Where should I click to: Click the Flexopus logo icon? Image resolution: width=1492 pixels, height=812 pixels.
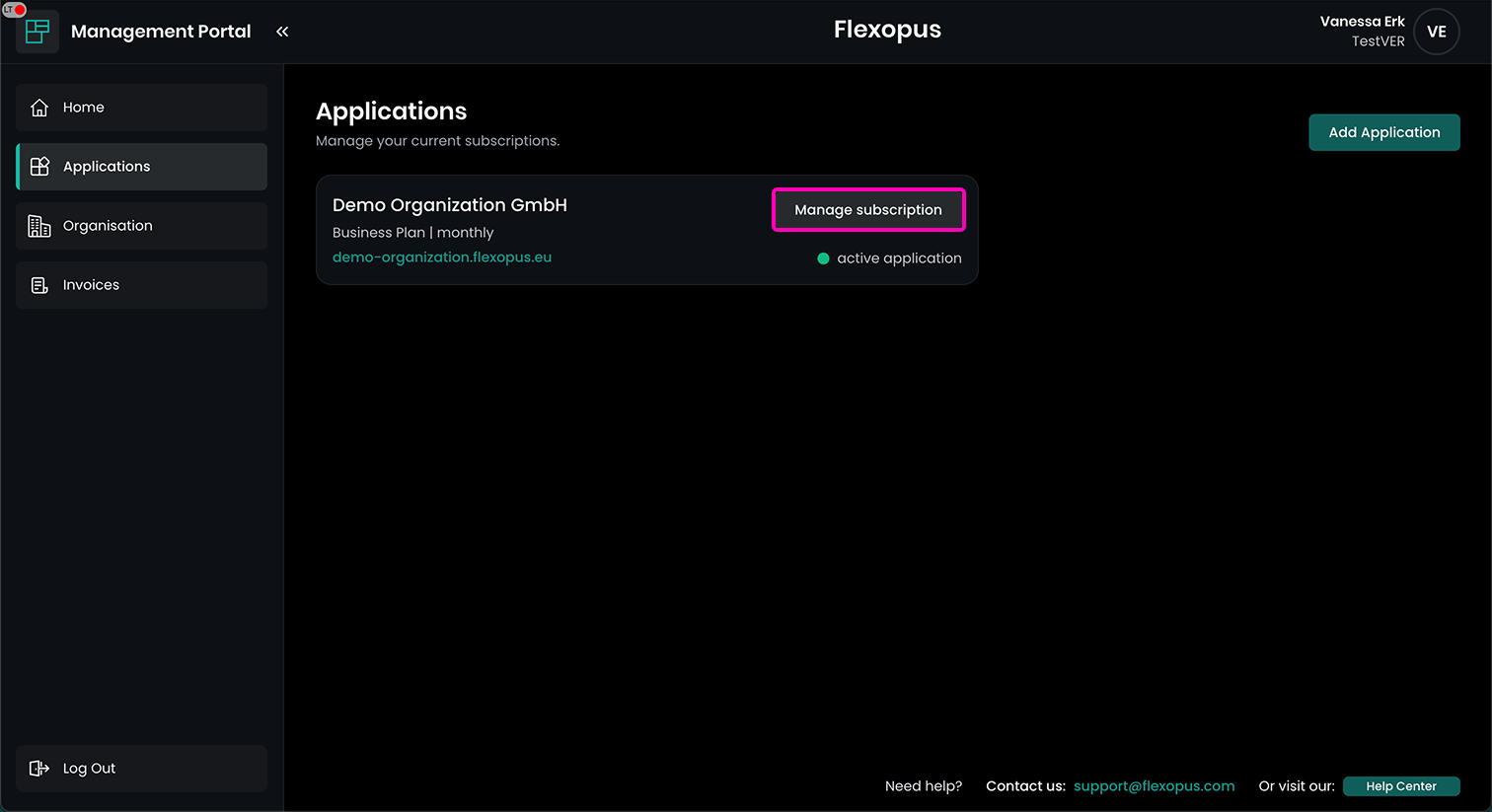37,32
